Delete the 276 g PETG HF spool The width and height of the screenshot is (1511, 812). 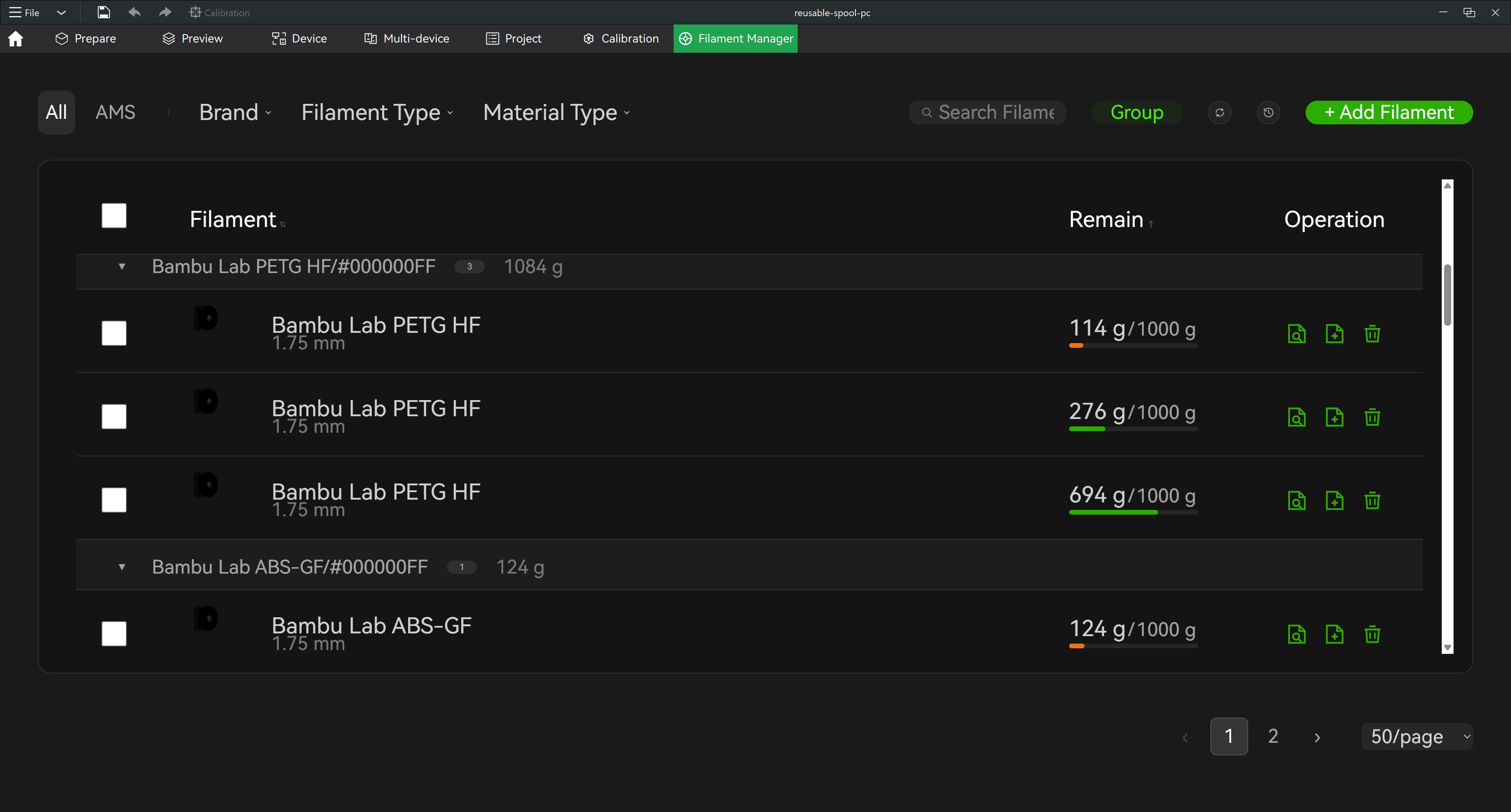pos(1372,417)
